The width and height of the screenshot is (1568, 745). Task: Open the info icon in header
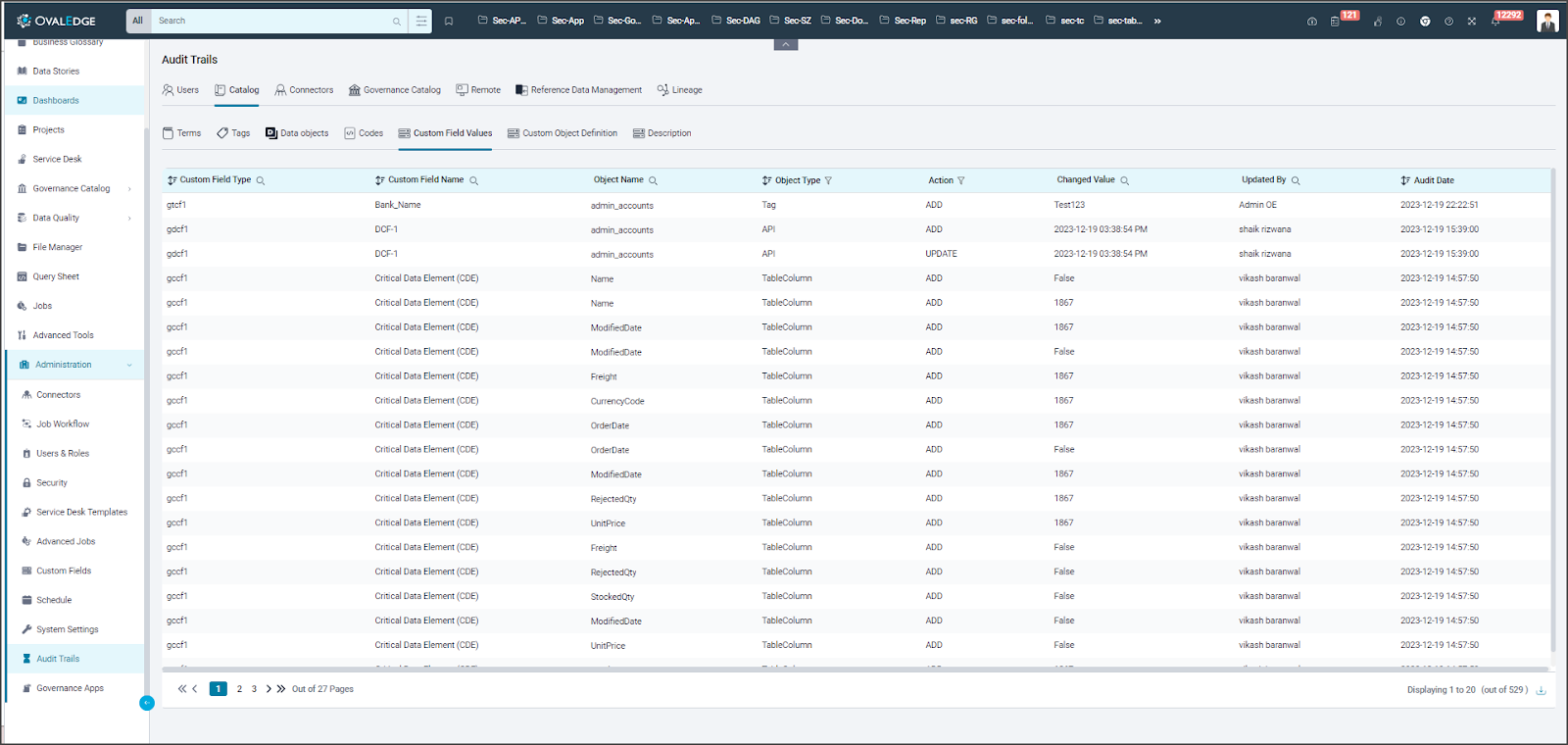[x=1400, y=21]
